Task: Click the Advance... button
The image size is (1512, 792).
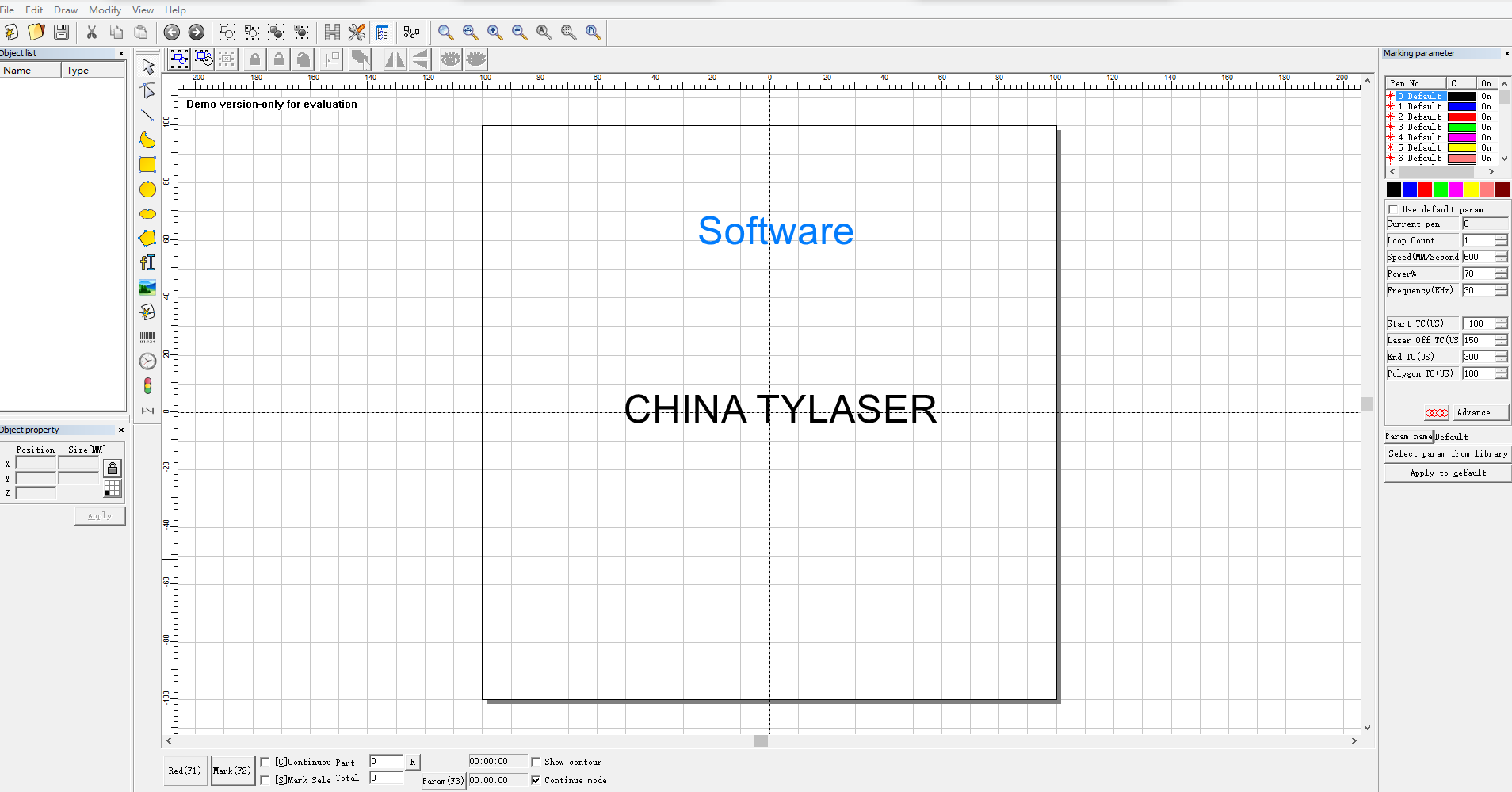Action: 1480,412
